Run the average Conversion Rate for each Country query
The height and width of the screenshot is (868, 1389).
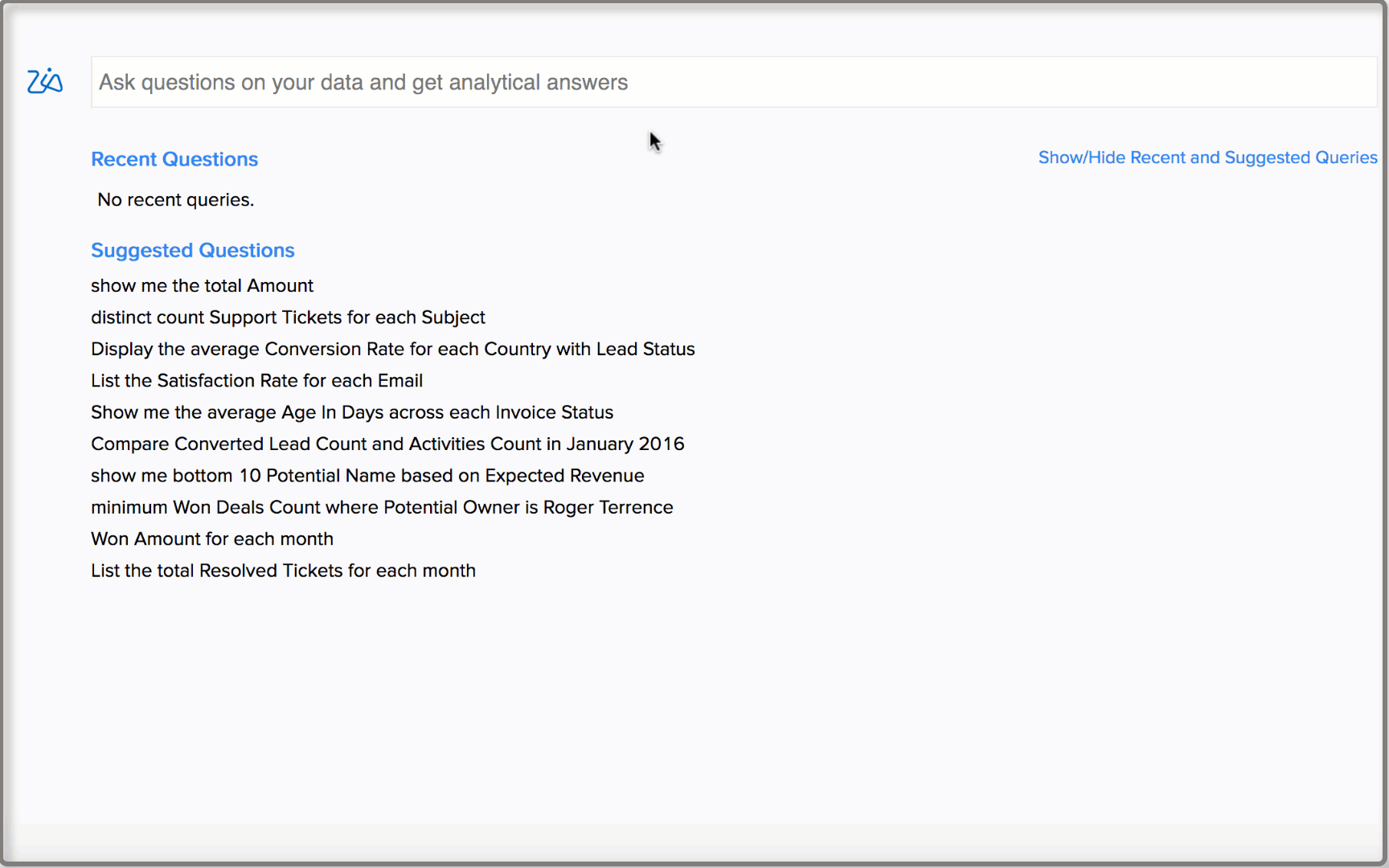[x=392, y=349]
